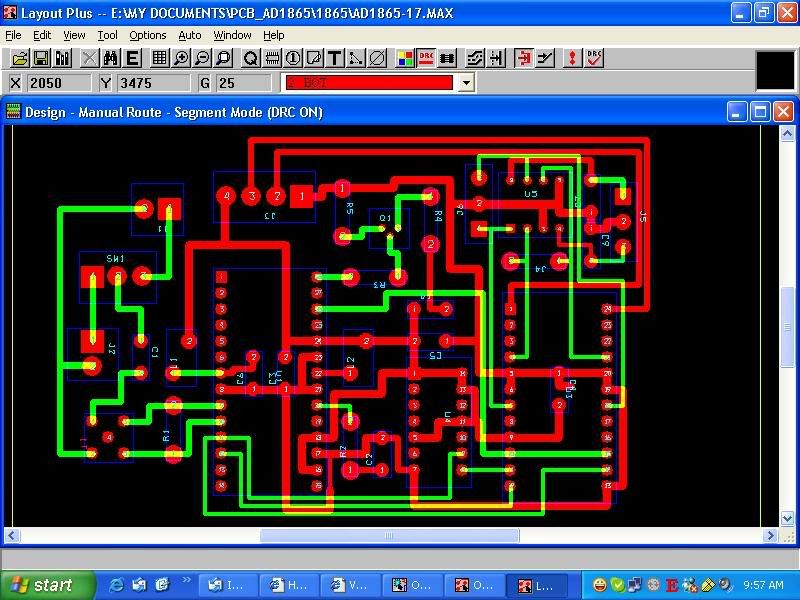
Task: Click the red '2 BOT' layer box
Action: [369, 83]
